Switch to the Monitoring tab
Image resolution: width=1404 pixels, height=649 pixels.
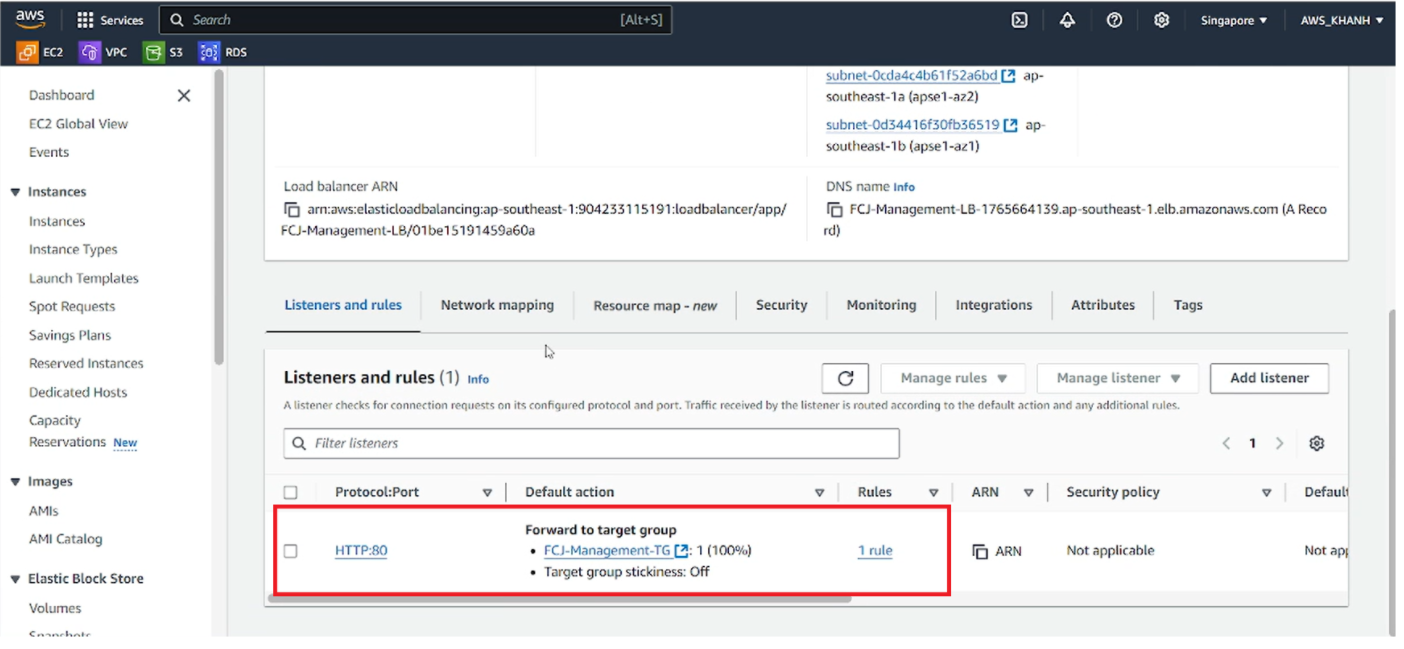(881, 305)
